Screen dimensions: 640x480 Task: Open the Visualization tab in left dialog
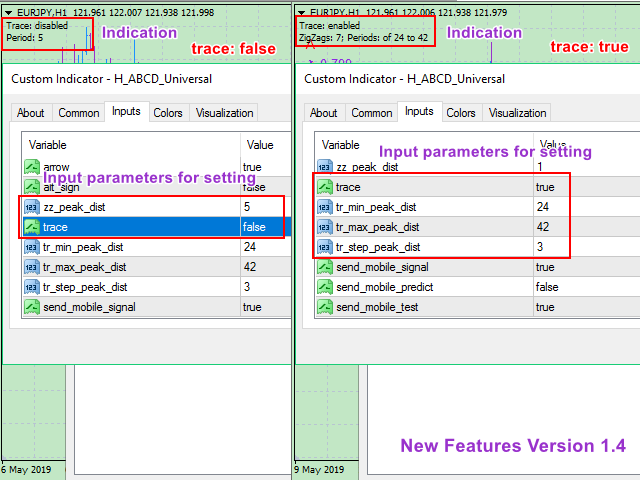(224, 113)
